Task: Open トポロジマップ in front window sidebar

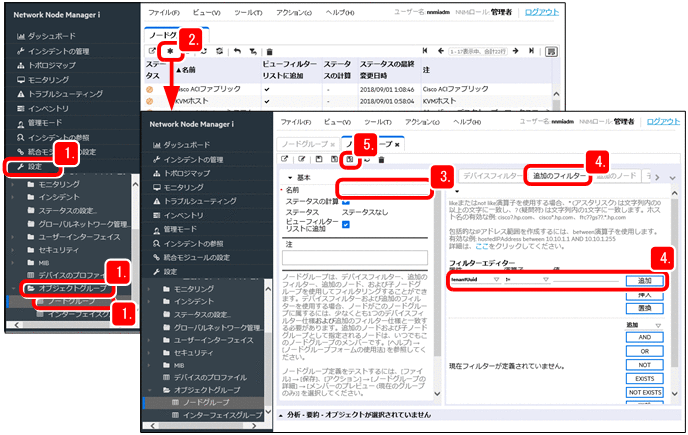Action: coord(186,173)
